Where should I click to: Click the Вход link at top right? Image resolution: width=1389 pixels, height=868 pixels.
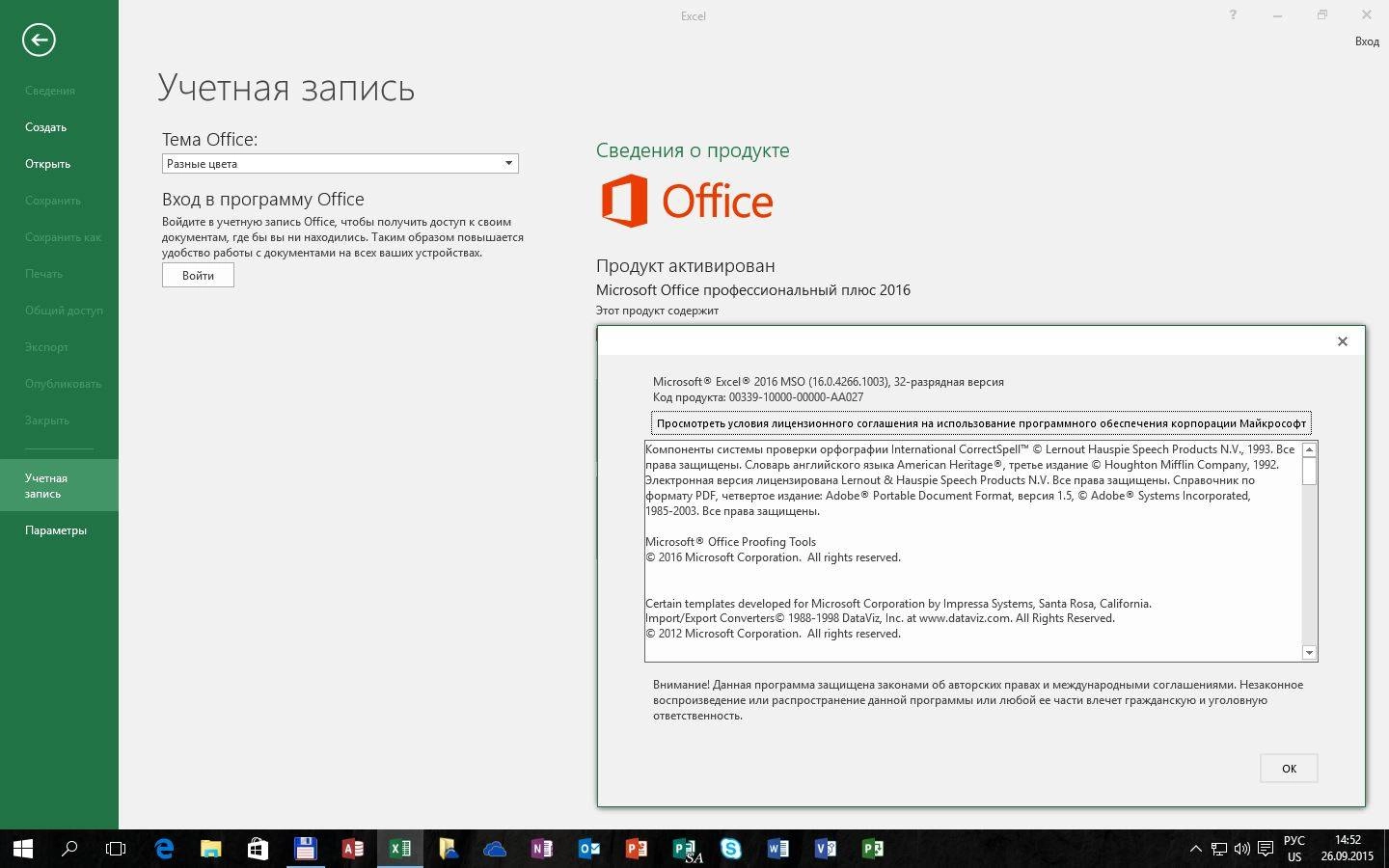pyautogui.click(x=1367, y=41)
